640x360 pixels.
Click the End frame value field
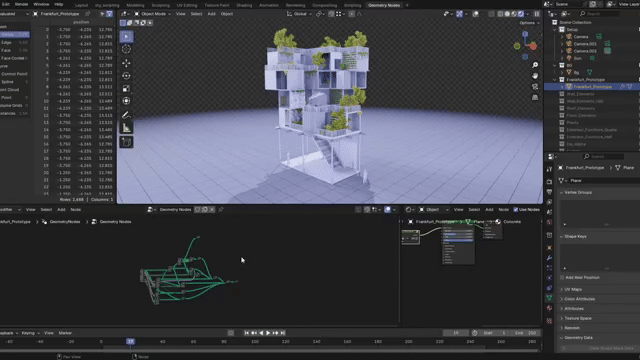(526, 333)
